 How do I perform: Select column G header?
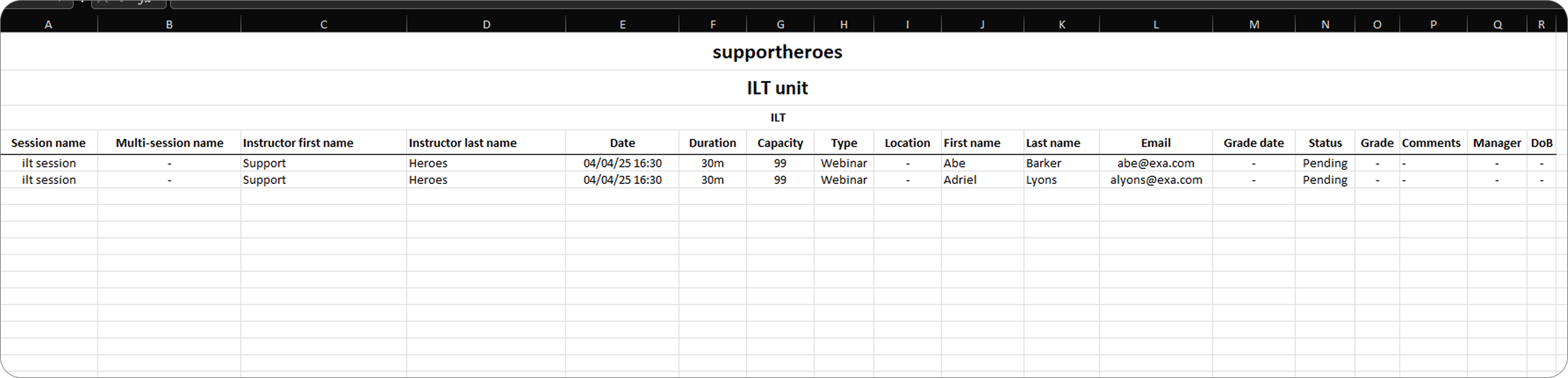tap(780, 25)
